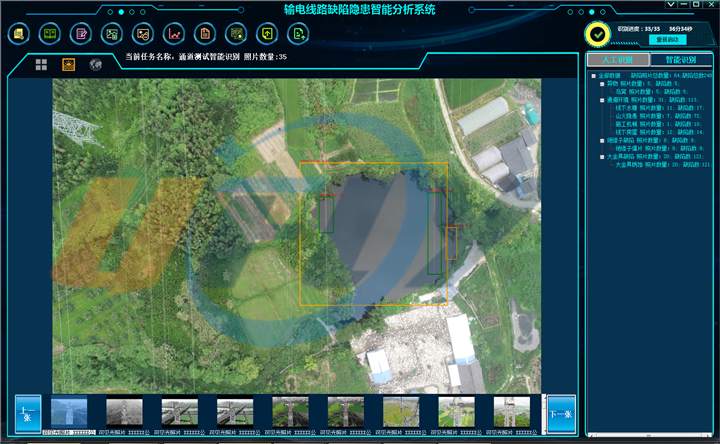This screenshot has width=720, height=444.
Task: Open the globe map view
Action: [96, 65]
